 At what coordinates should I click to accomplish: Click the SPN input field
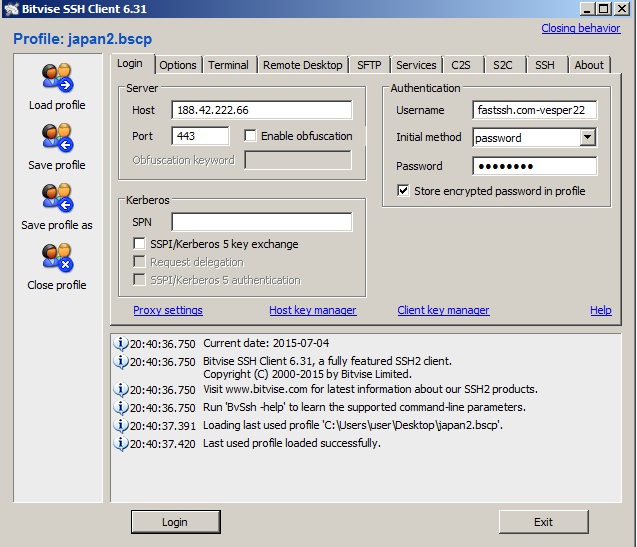click(x=262, y=222)
